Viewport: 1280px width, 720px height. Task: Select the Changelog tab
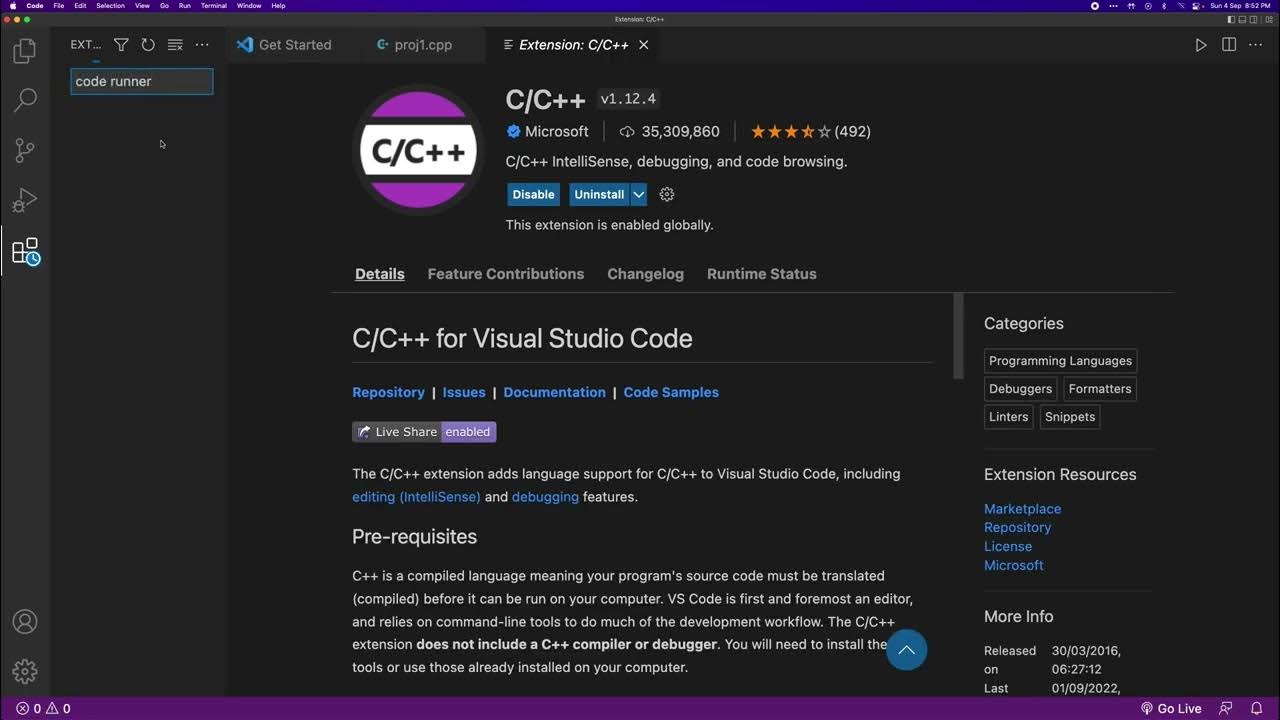point(646,274)
